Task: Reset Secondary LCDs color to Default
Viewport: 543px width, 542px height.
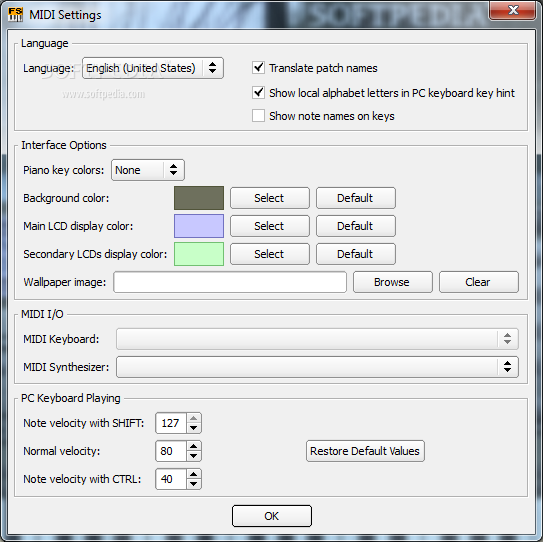Action: [356, 254]
